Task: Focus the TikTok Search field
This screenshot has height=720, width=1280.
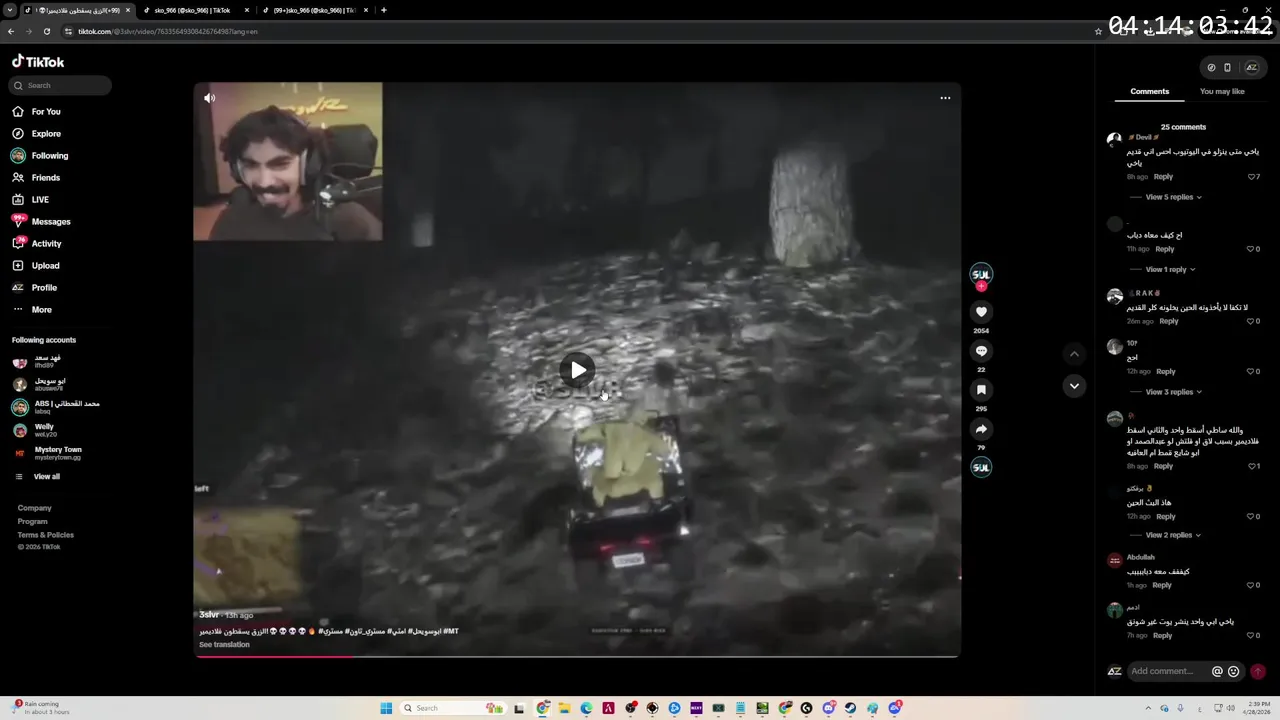Action: coord(62,85)
